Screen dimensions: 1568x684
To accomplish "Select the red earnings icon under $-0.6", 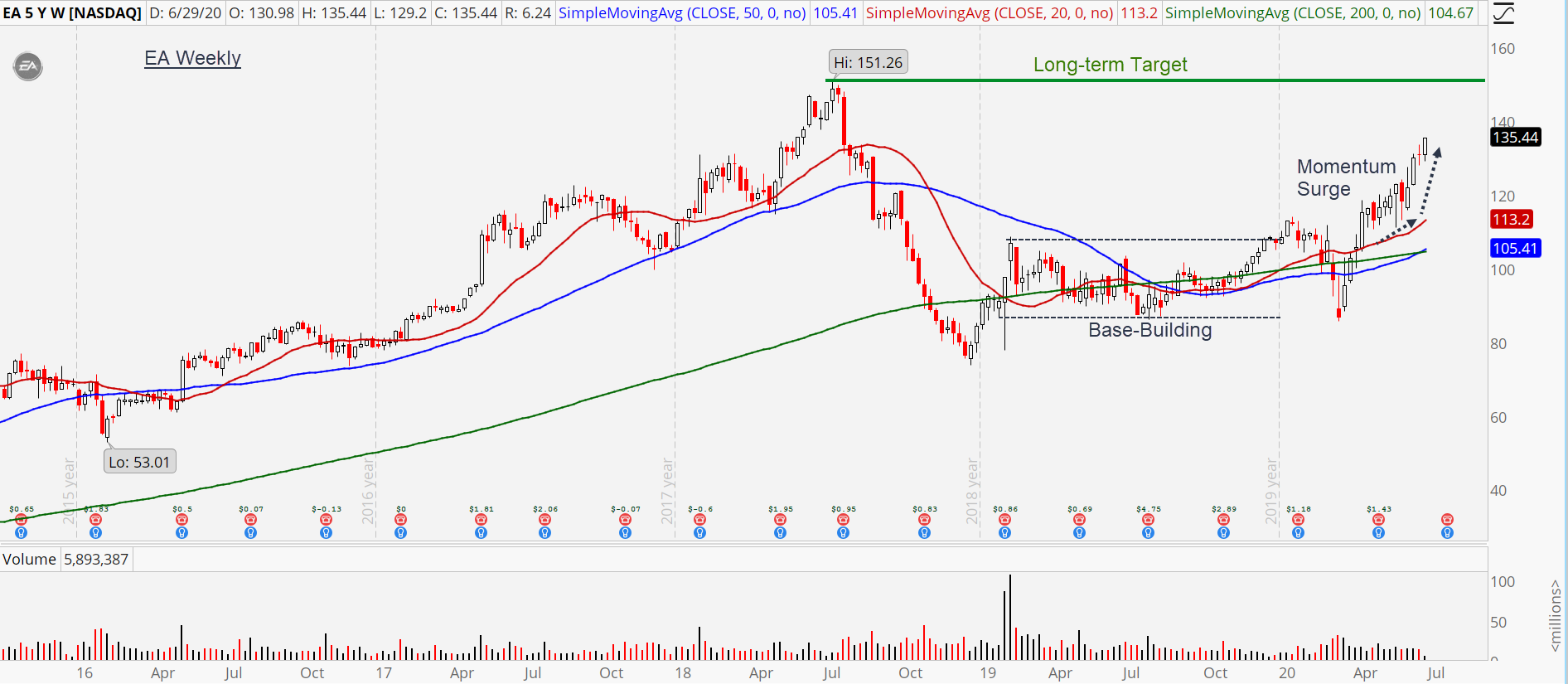I will coord(699,520).
